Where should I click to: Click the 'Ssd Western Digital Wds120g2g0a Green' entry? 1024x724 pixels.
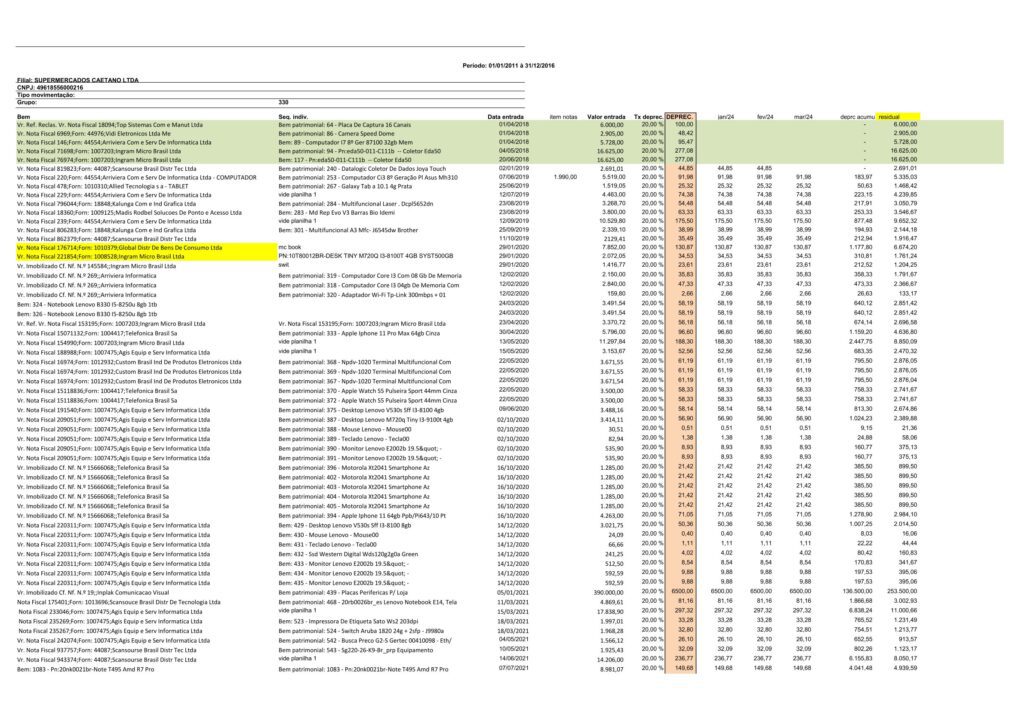348,554
